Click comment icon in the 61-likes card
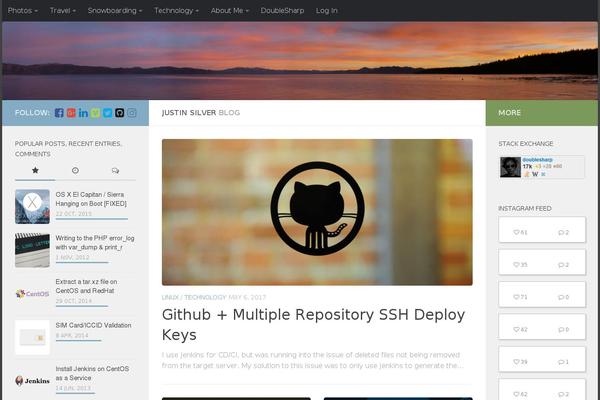The height and width of the screenshot is (400, 600). [x=561, y=232]
